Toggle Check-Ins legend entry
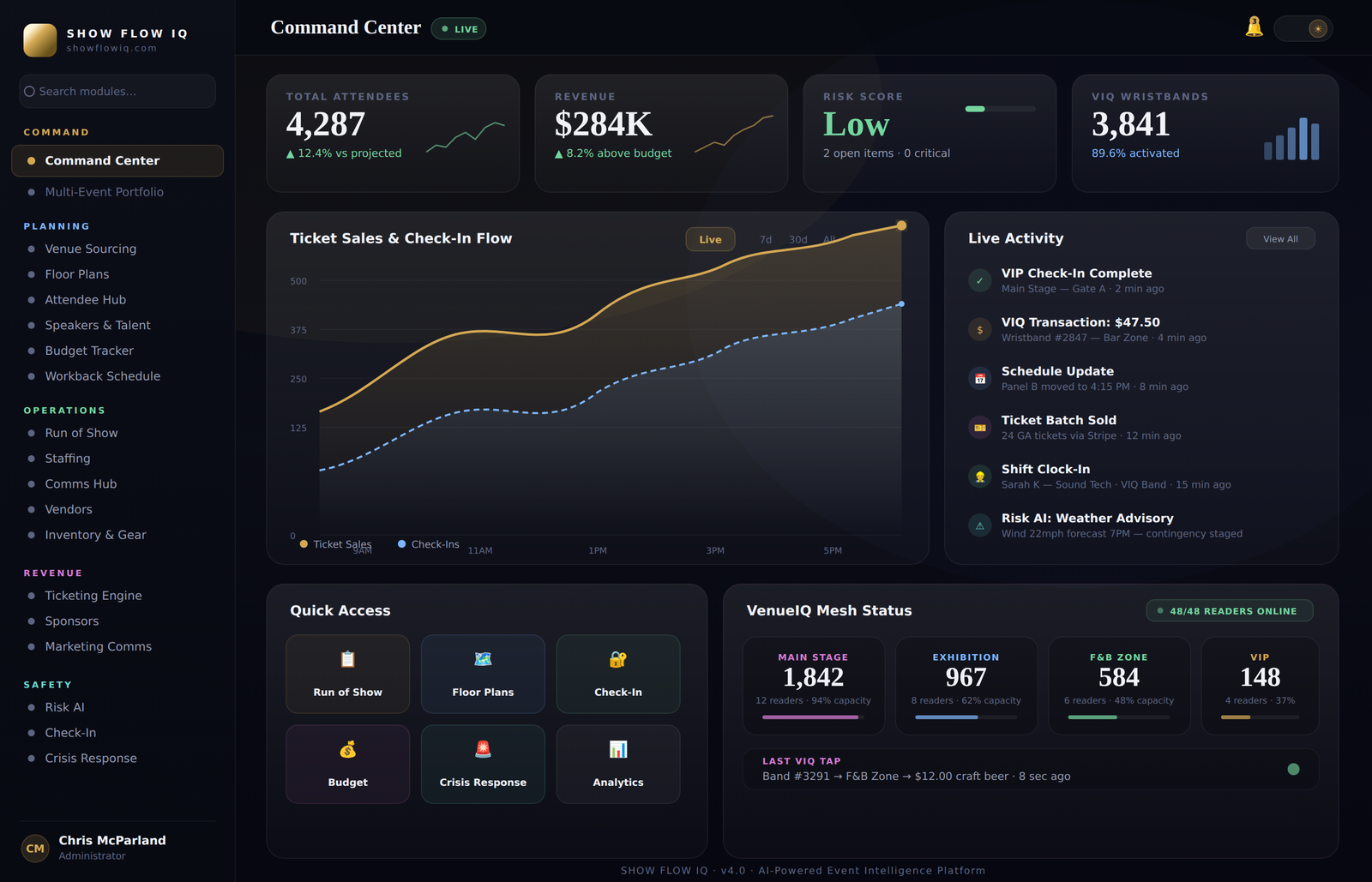Image resolution: width=1372 pixels, height=882 pixels. [429, 544]
